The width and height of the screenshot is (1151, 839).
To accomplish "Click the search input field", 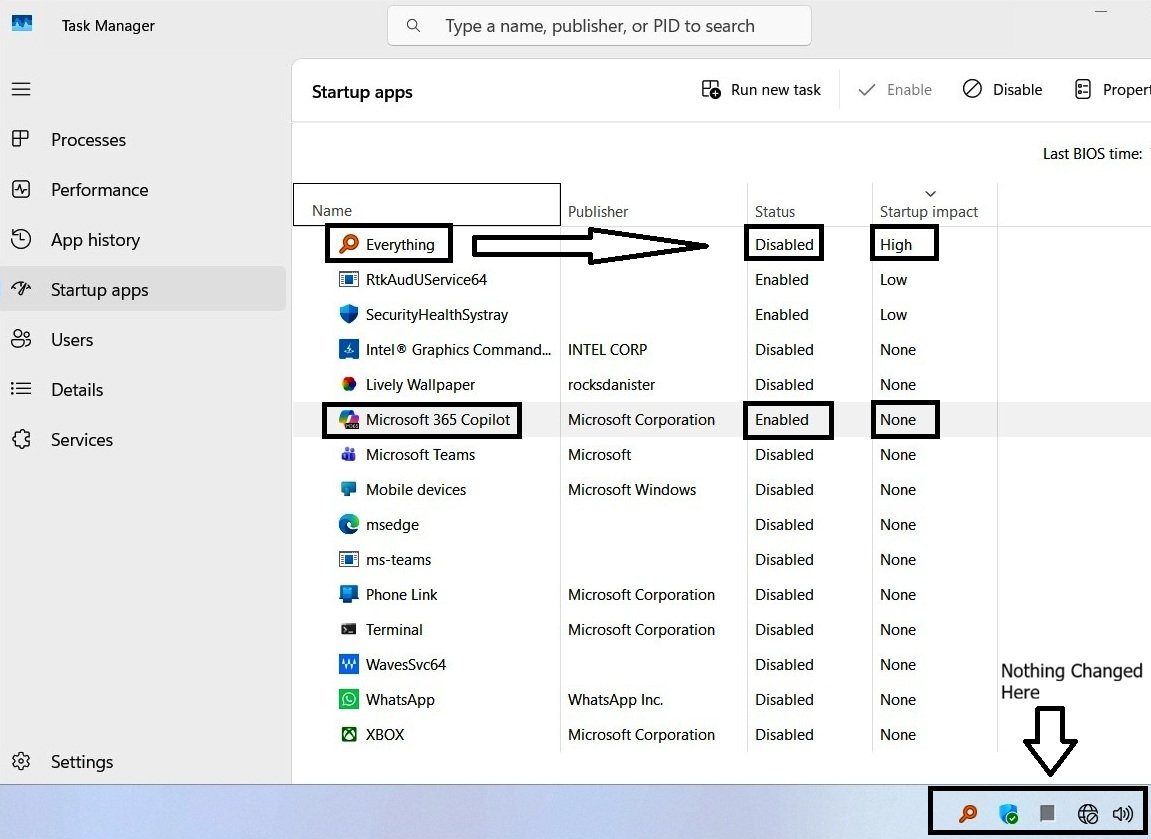I will pyautogui.click(x=599, y=26).
